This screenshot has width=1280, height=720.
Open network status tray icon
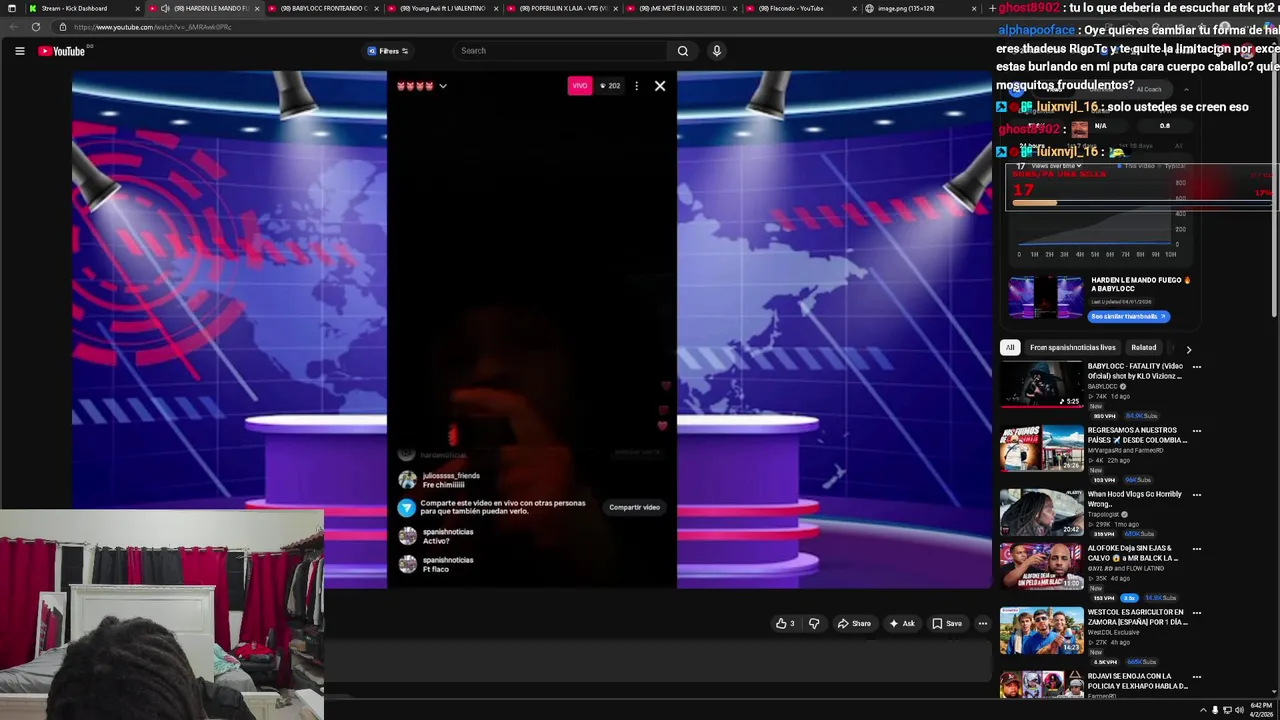(x=1227, y=710)
